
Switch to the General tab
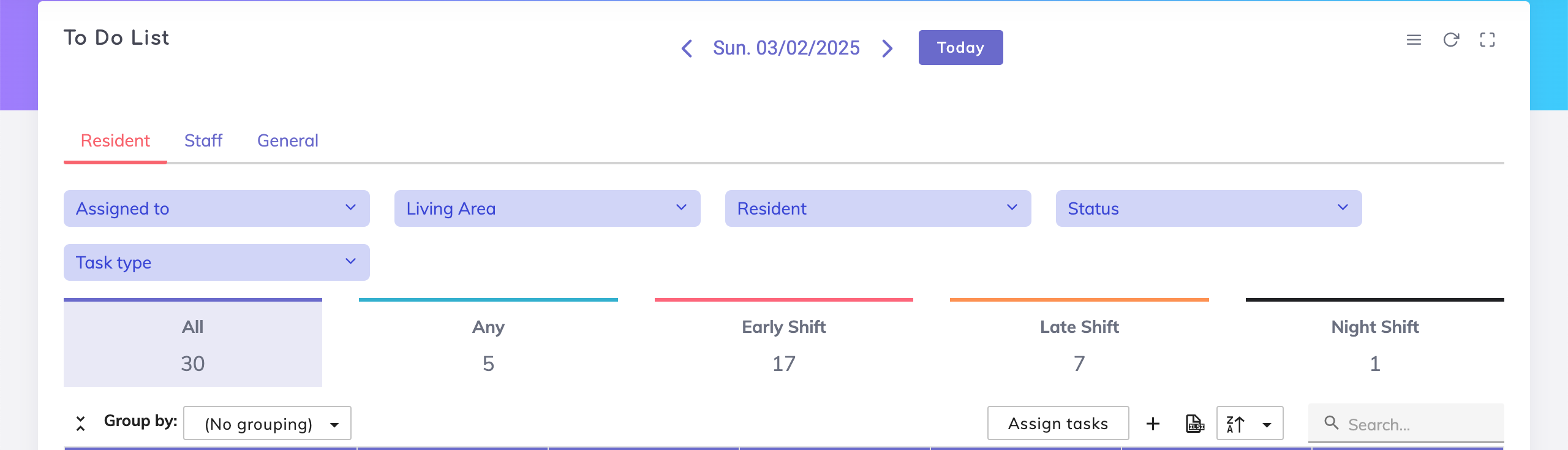(287, 141)
